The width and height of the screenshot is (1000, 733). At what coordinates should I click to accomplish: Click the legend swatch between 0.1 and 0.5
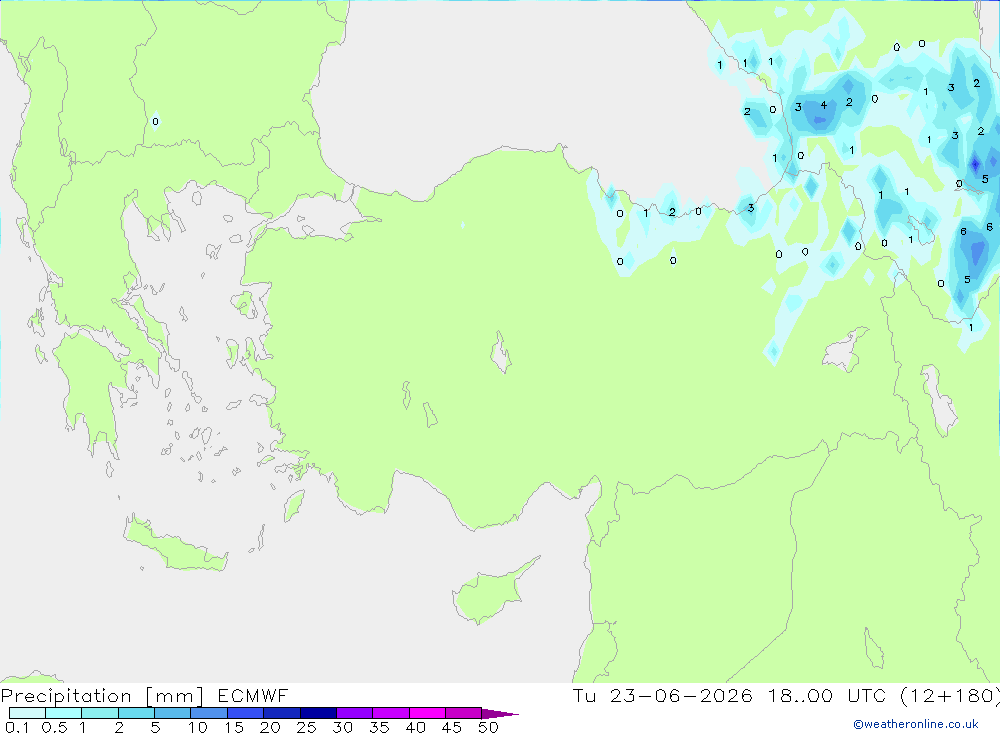pyautogui.click(x=27, y=713)
